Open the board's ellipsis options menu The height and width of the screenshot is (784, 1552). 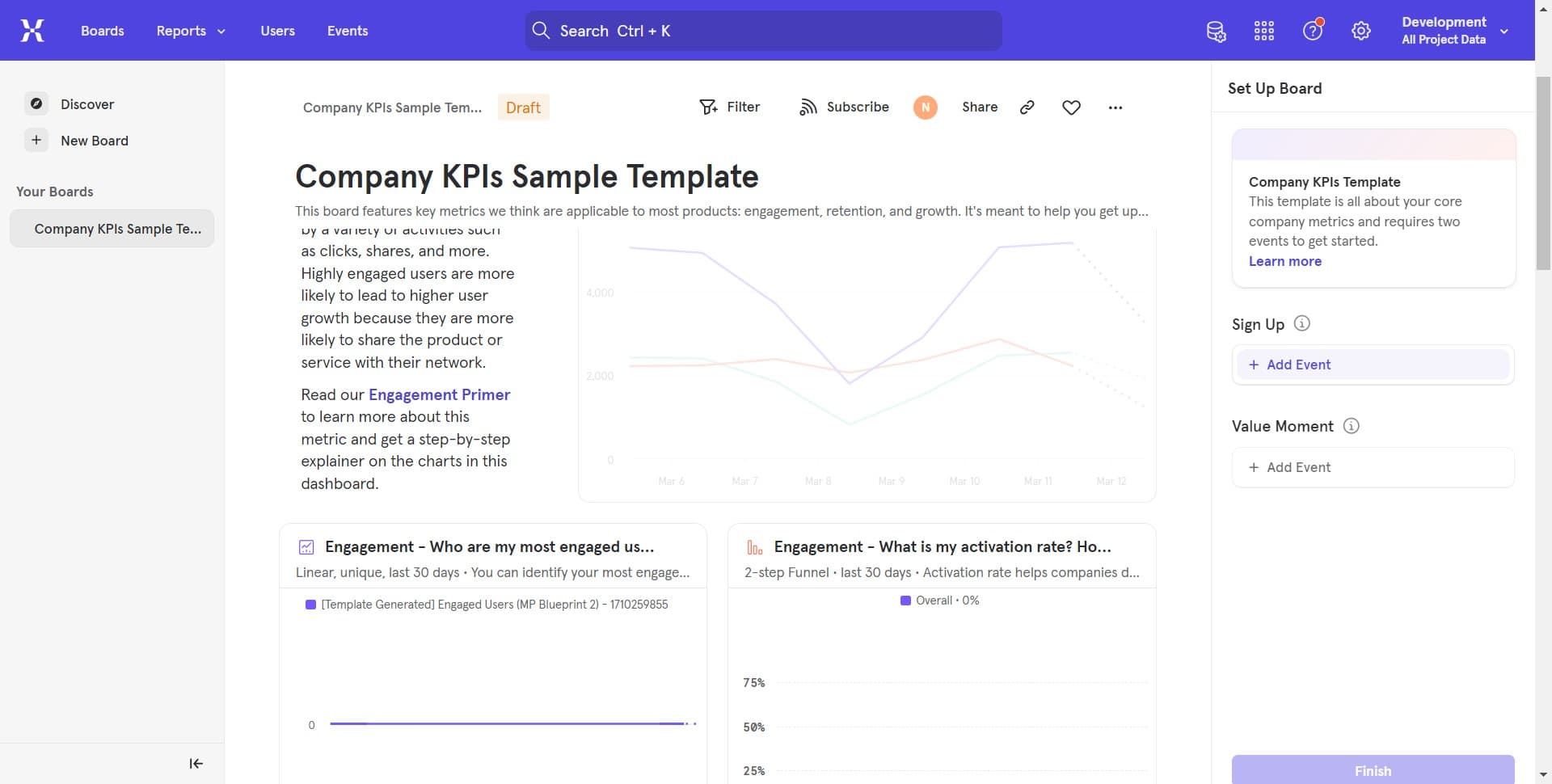[x=1115, y=107]
